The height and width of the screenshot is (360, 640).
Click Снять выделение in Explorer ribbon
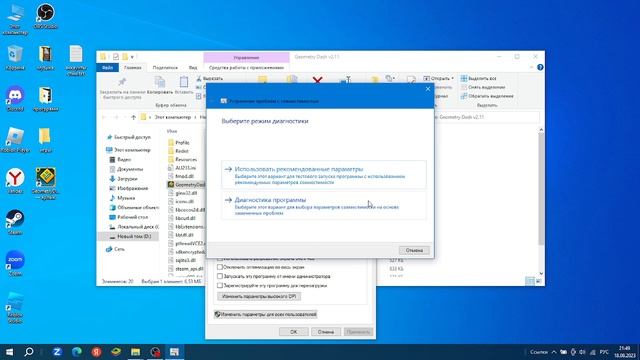[x=482, y=87]
